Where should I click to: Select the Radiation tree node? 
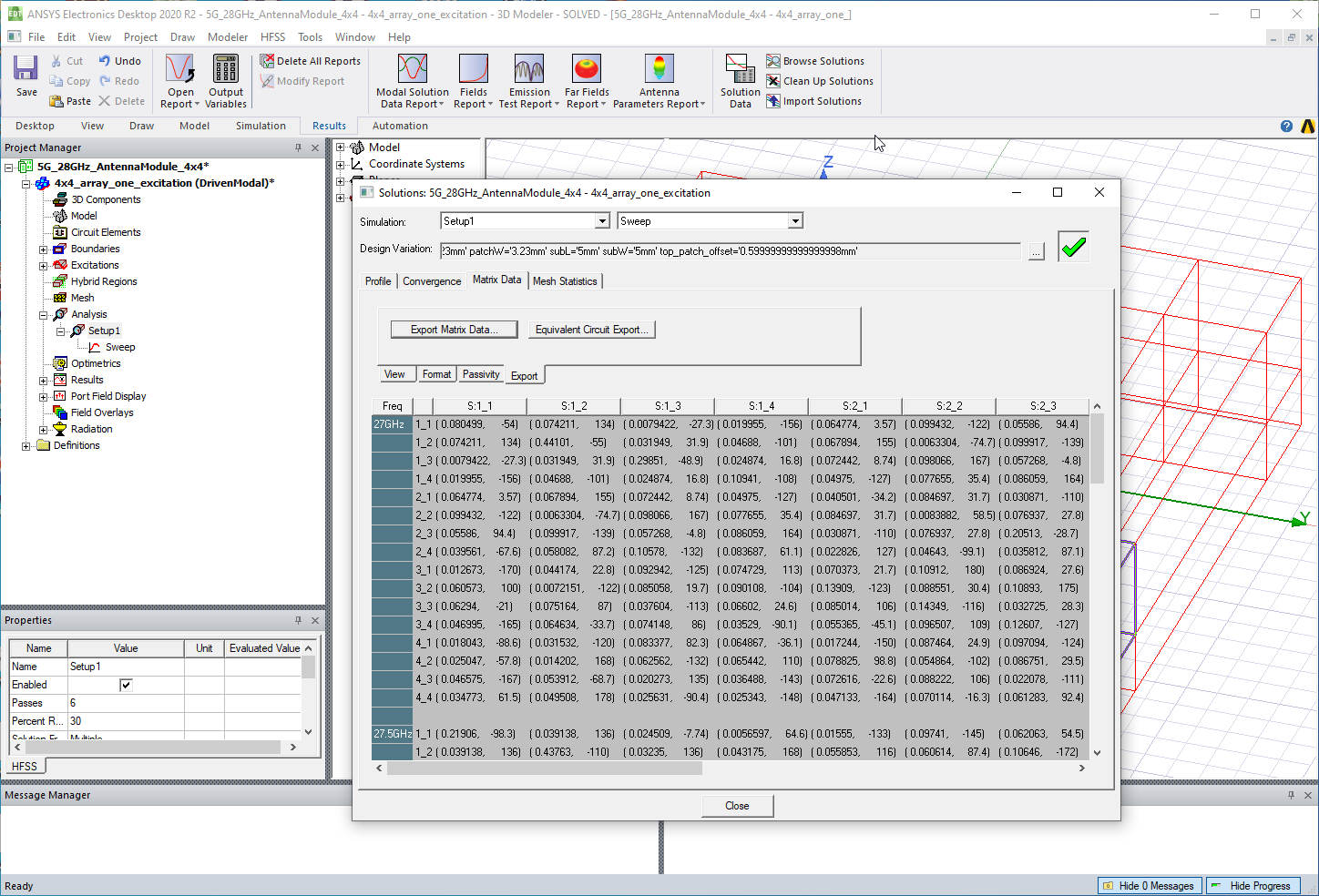tap(91, 429)
